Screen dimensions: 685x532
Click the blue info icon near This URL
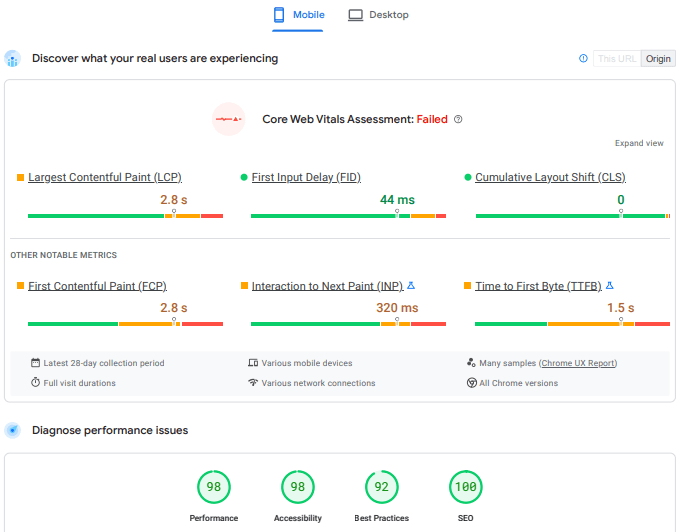pyautogui.click(x=583, y=58)
